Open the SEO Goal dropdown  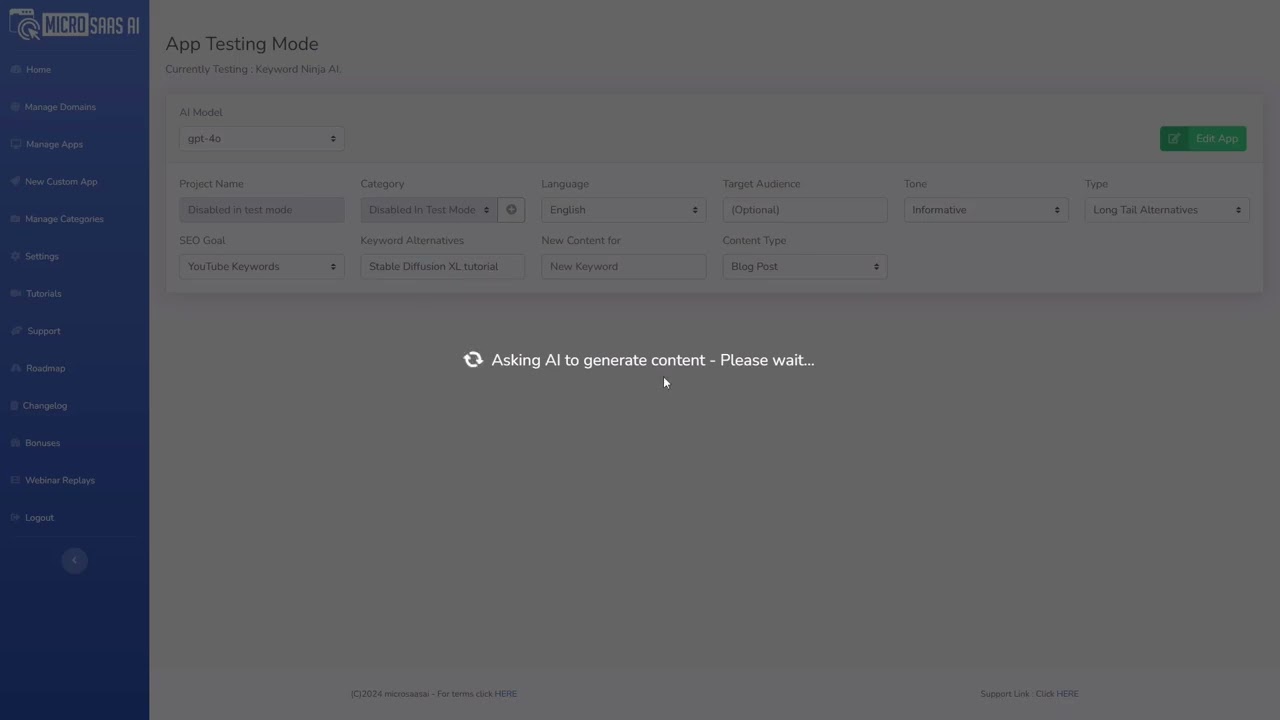[x=262, y=267]
